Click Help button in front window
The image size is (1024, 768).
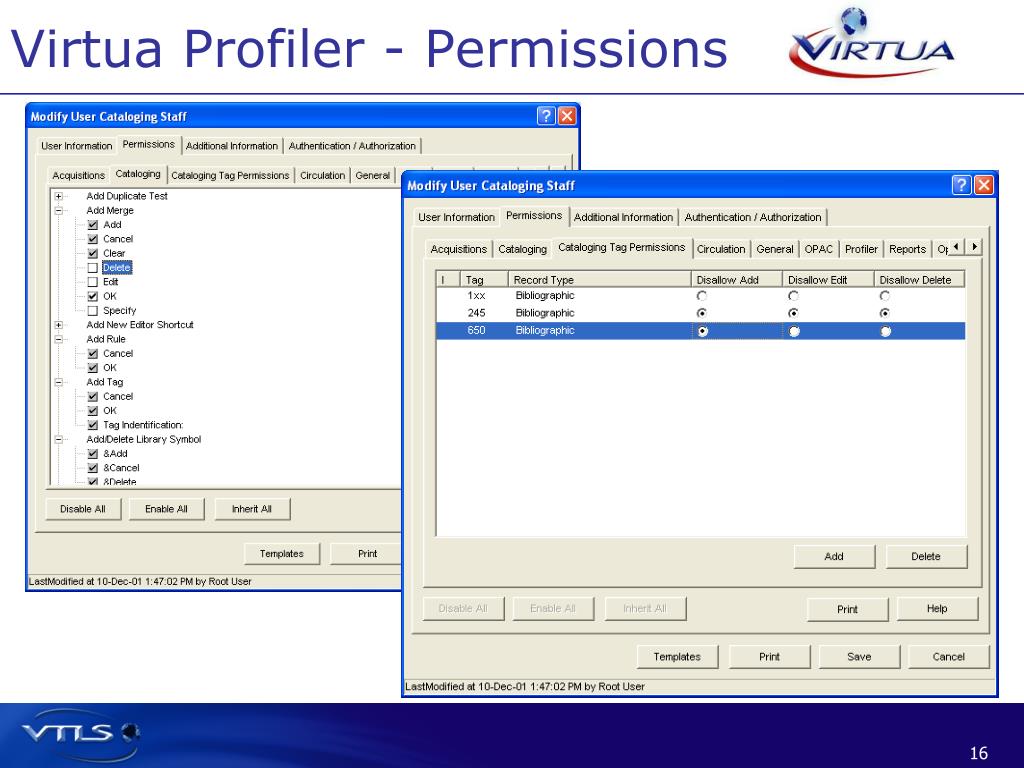point(936,609)
